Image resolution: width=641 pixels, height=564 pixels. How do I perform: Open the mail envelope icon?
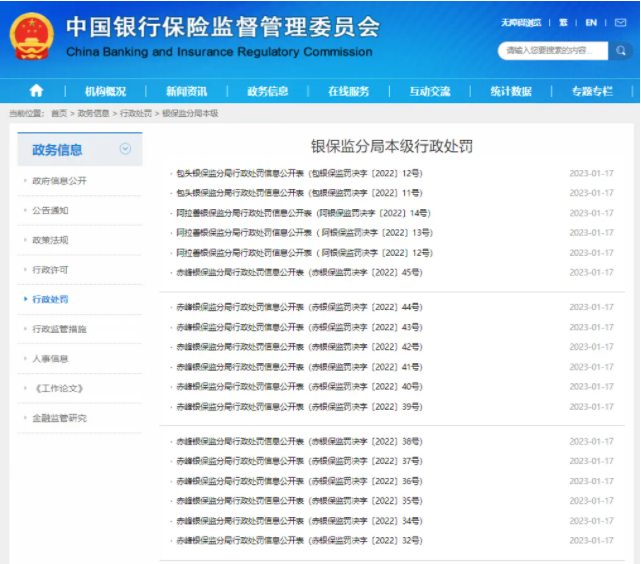click(x=620, y=22)
